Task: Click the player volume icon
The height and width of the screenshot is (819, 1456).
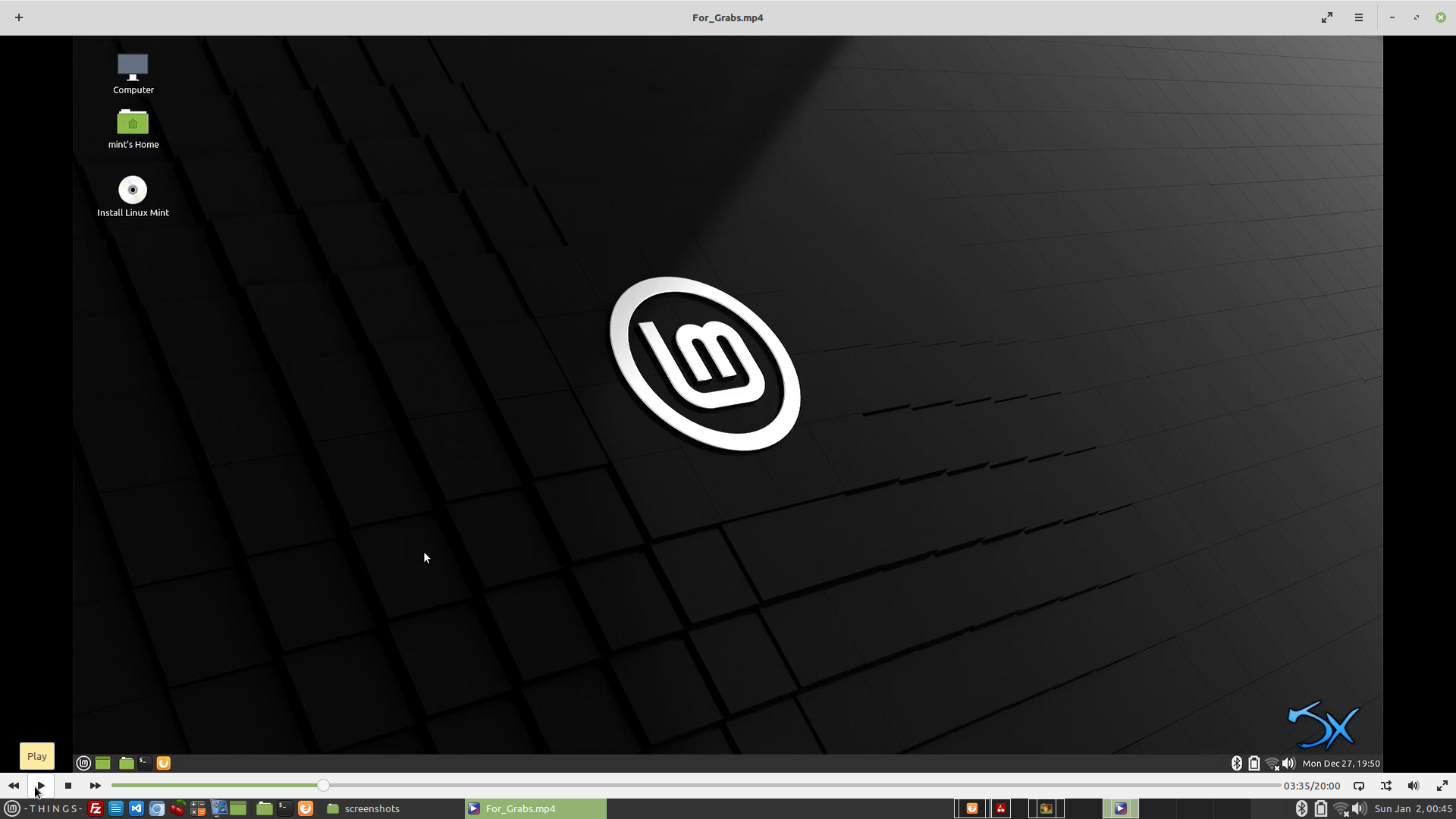Action: pos(1414,786)
